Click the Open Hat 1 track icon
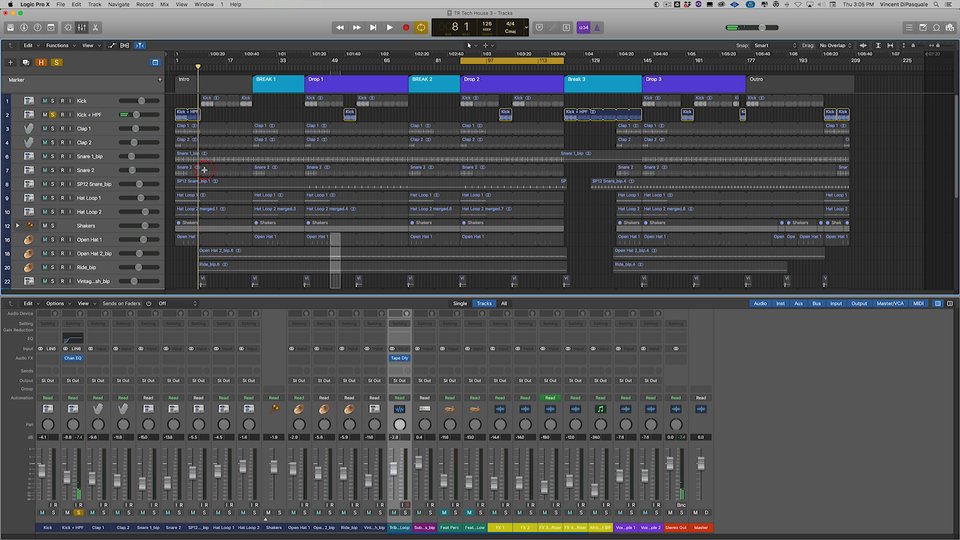 (x=29, y=239)
